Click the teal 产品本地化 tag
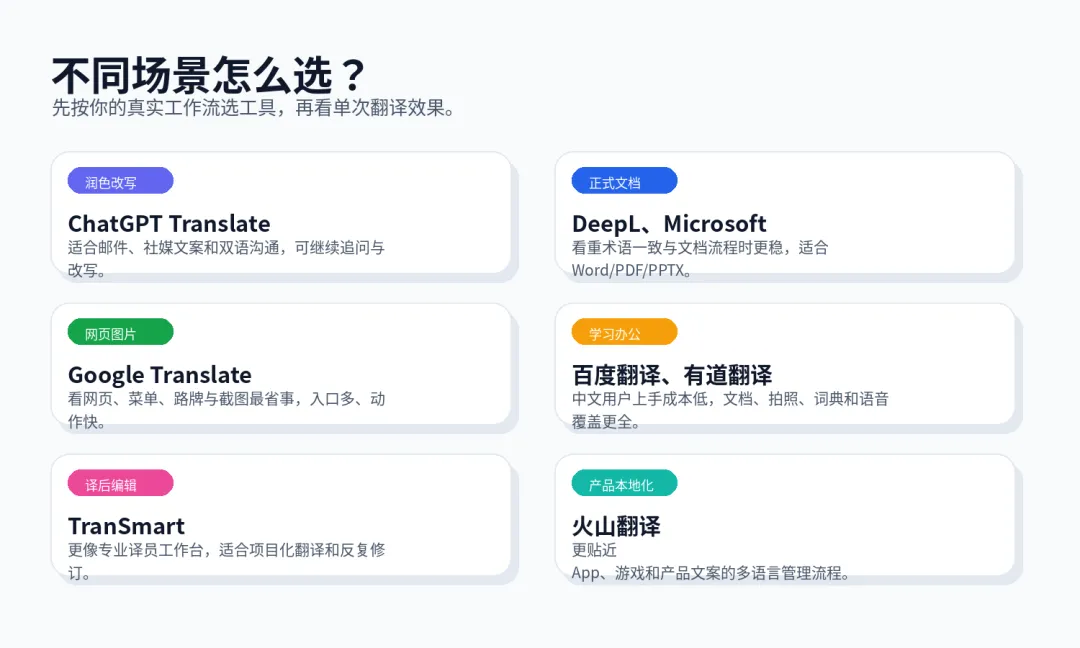 click(624, 484)
